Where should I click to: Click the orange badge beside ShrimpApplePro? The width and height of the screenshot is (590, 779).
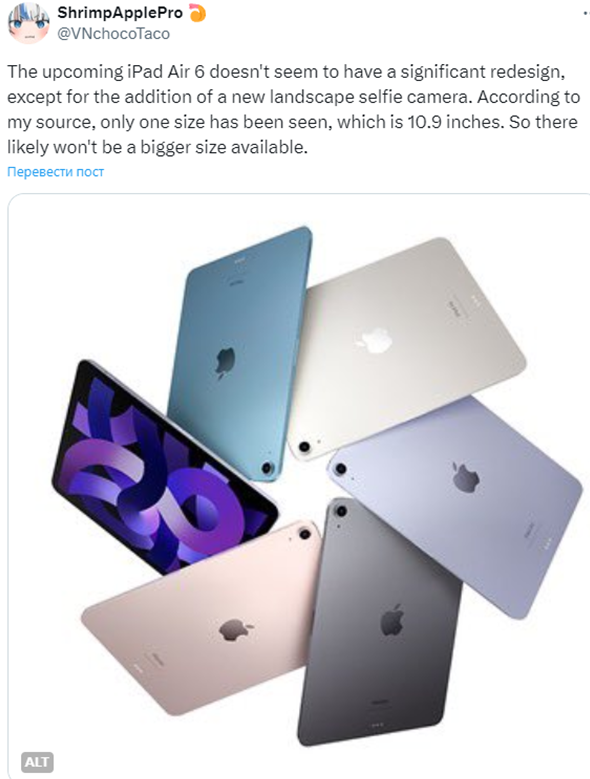click(197, 13)
